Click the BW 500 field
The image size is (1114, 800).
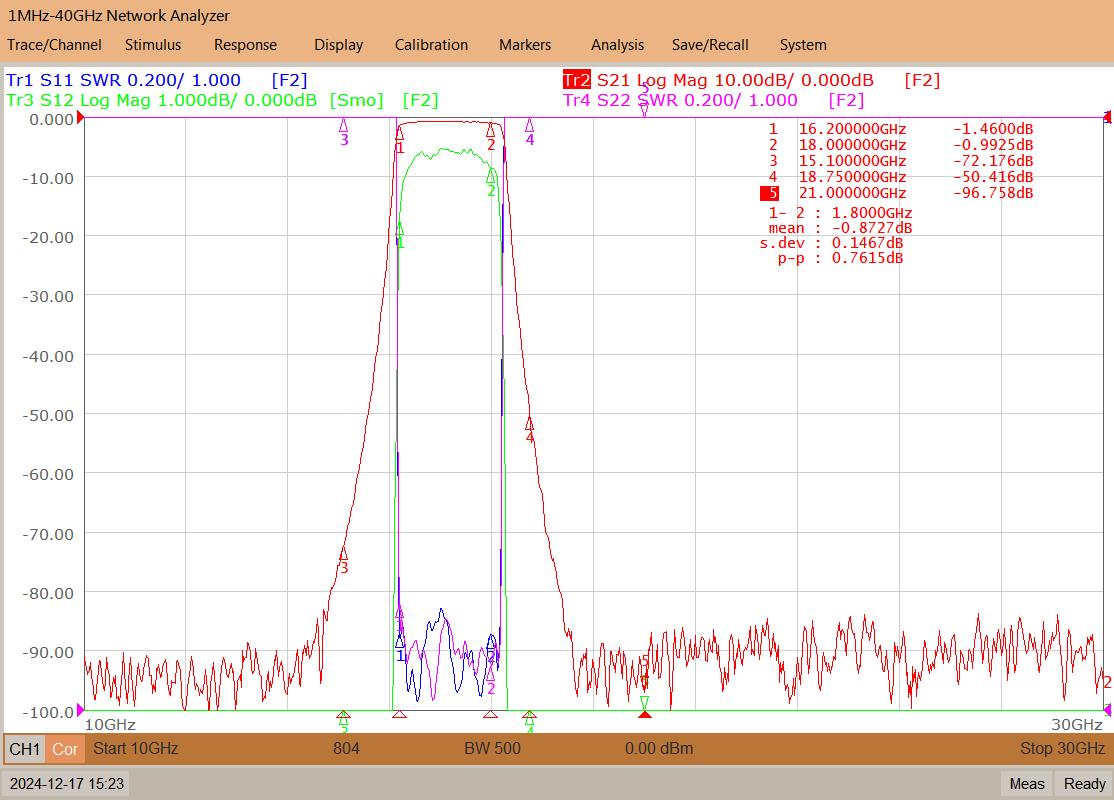(x=492, y=749)
